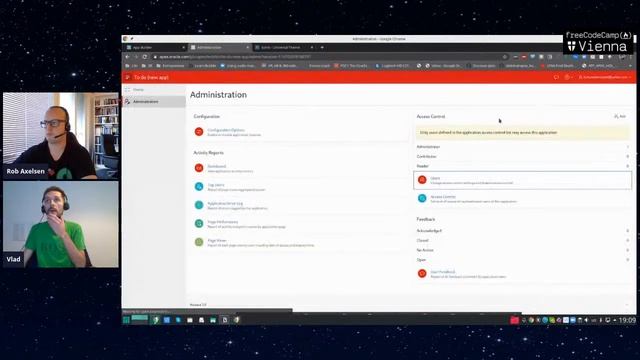640x360 pixels.
Task: Click the volume icon in system tray
Action: tap(587, 320)
